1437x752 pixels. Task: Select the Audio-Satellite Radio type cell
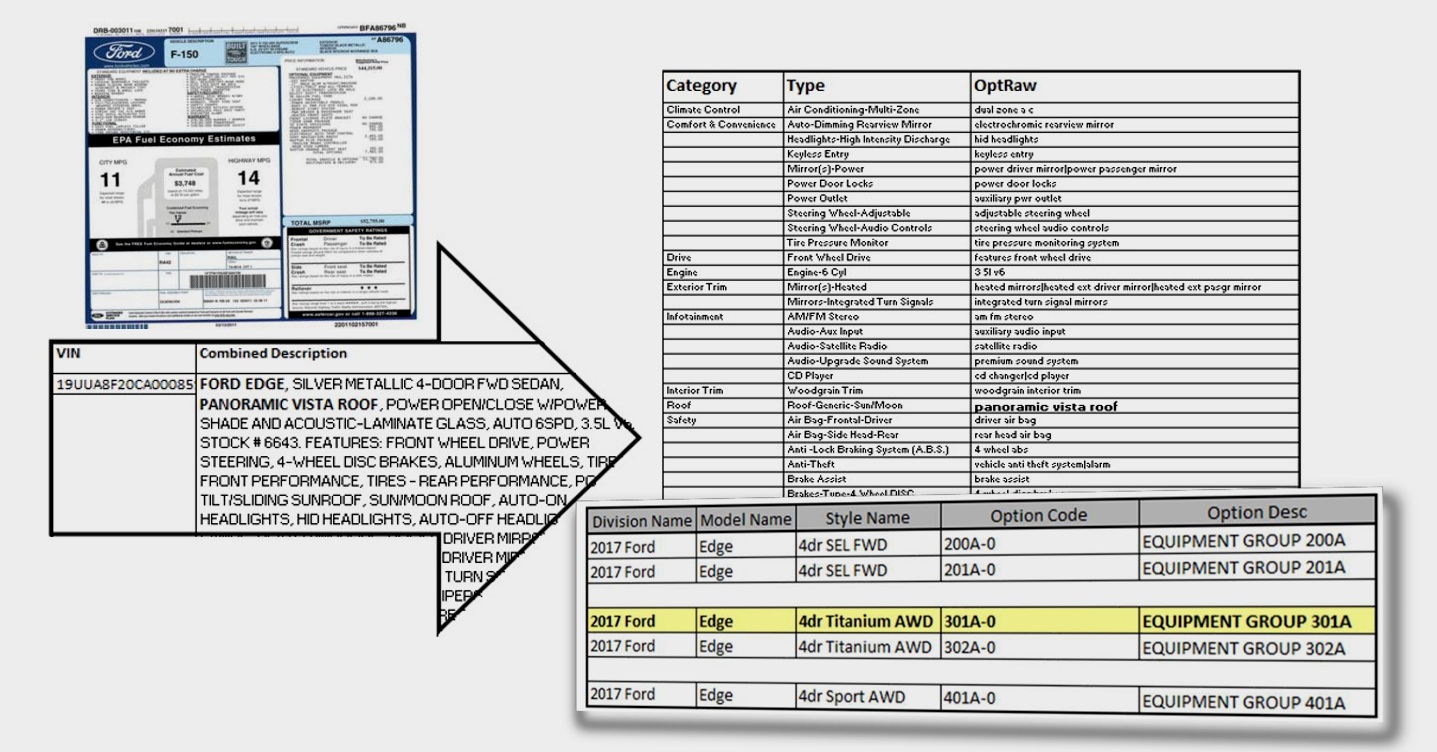coord(875,346)
